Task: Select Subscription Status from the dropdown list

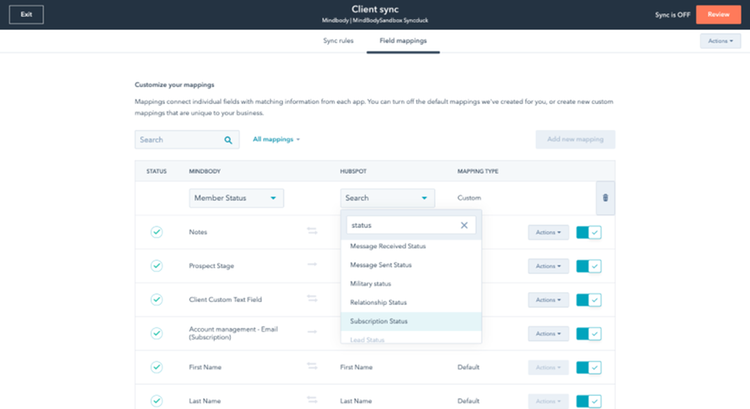Action: (378, 321)
